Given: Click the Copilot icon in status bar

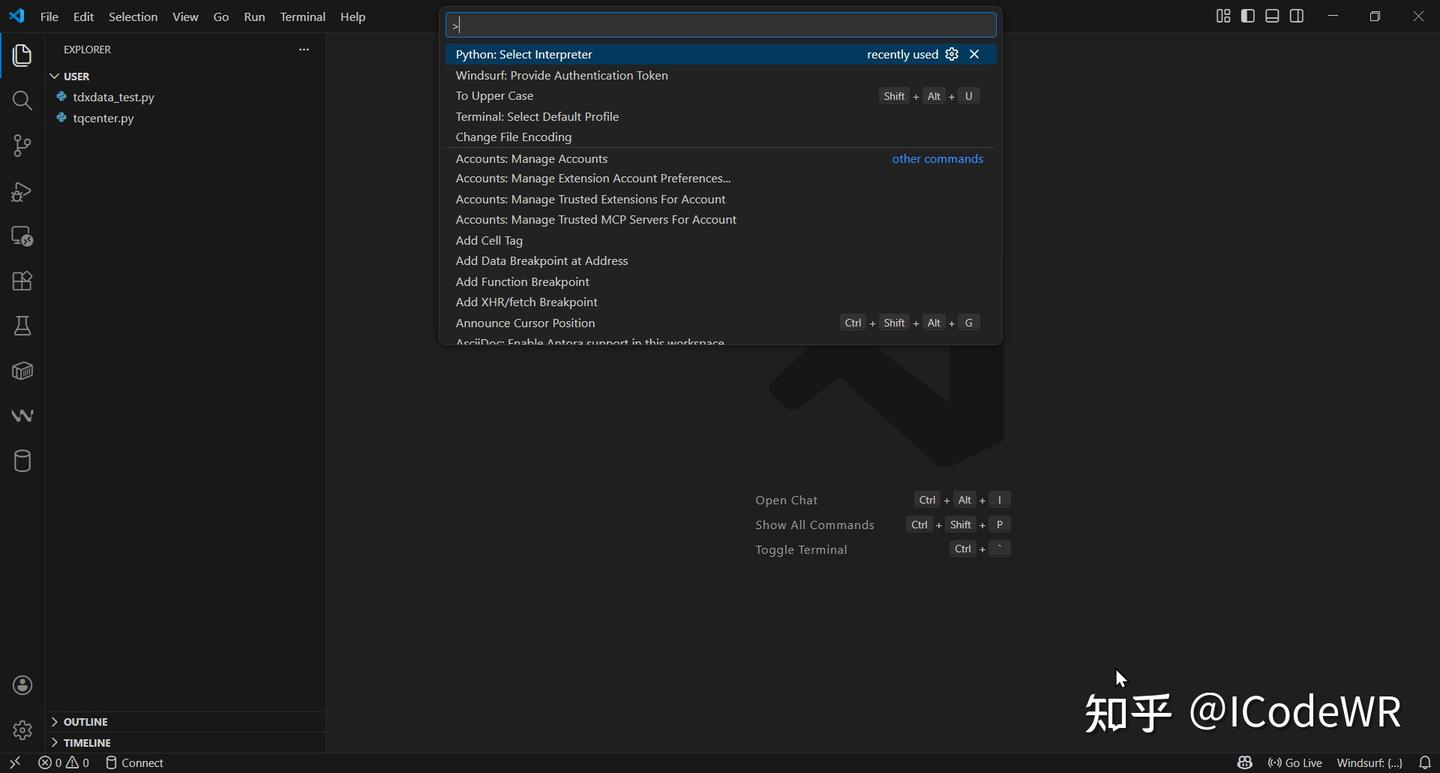Looking at the screenshot, I should pyautogui.click(x=1245, y=763).
